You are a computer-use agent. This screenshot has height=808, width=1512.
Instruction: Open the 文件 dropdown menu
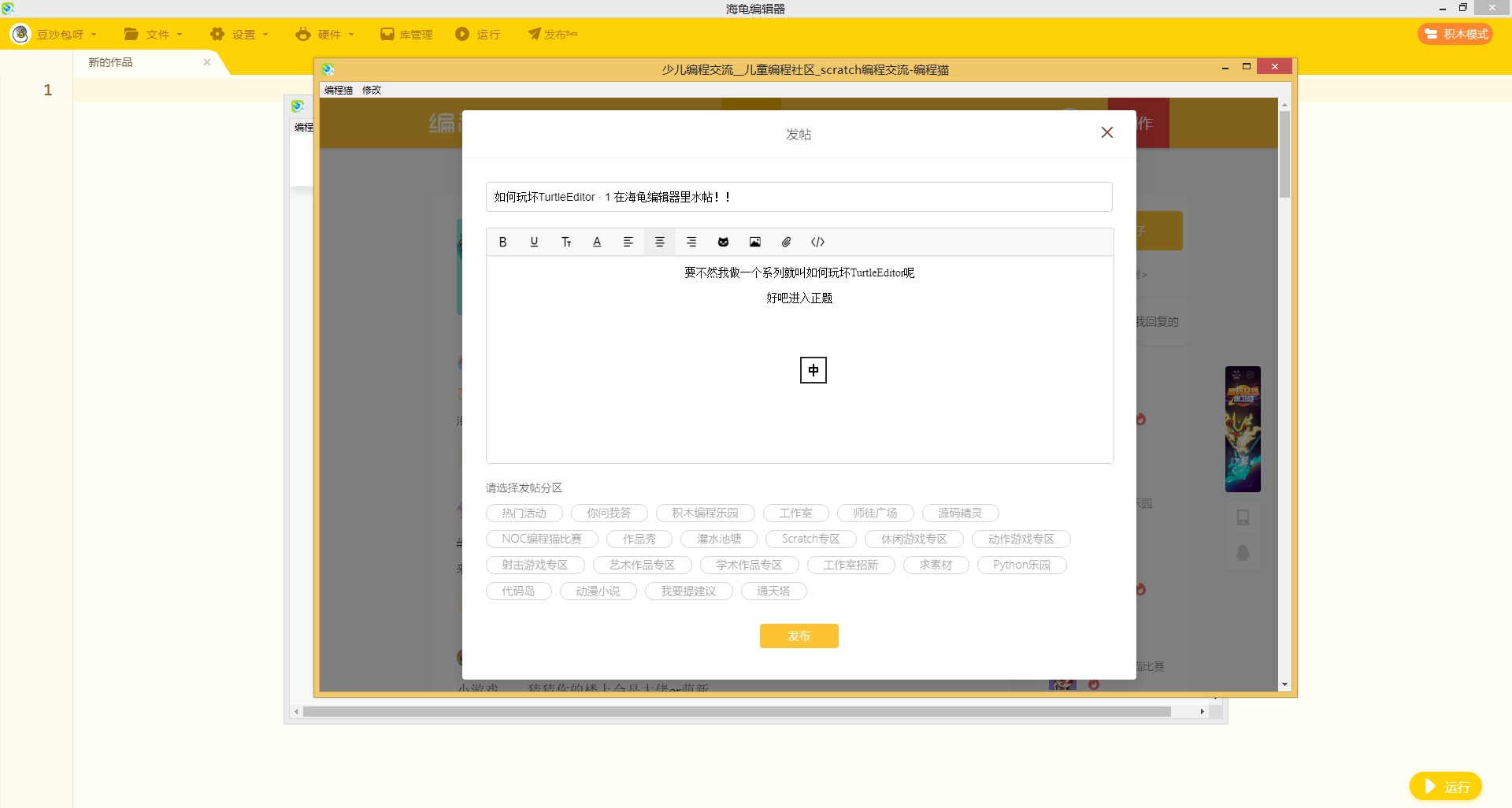[x=154, y=35]
